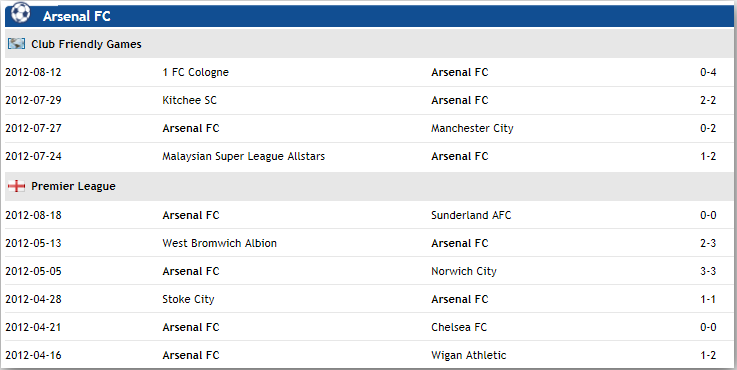
Task: Click Chelsea FC team name
Action: [x=459, y=327]
